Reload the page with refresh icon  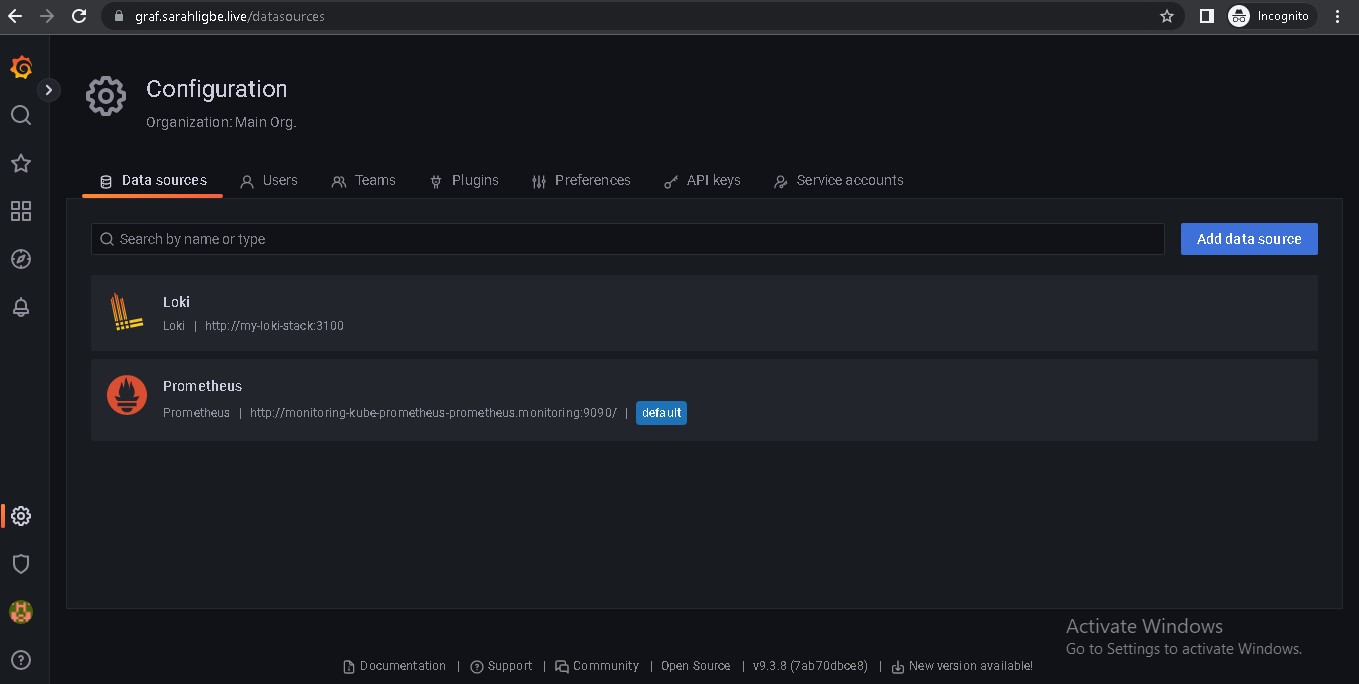(79, 16)
